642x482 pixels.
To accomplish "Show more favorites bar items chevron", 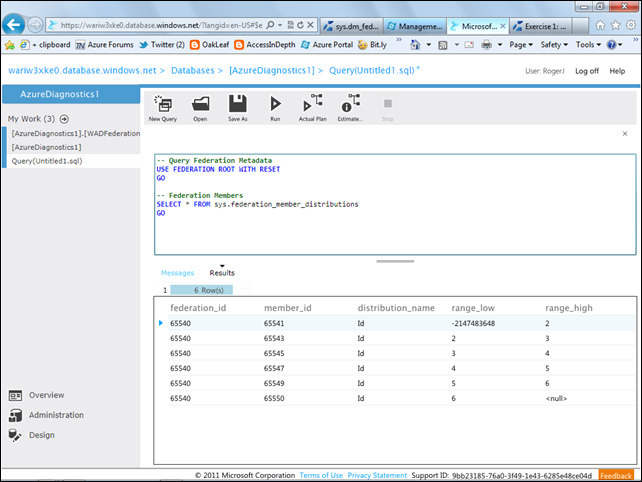I will pyautogui.click(x=399, y=40).
